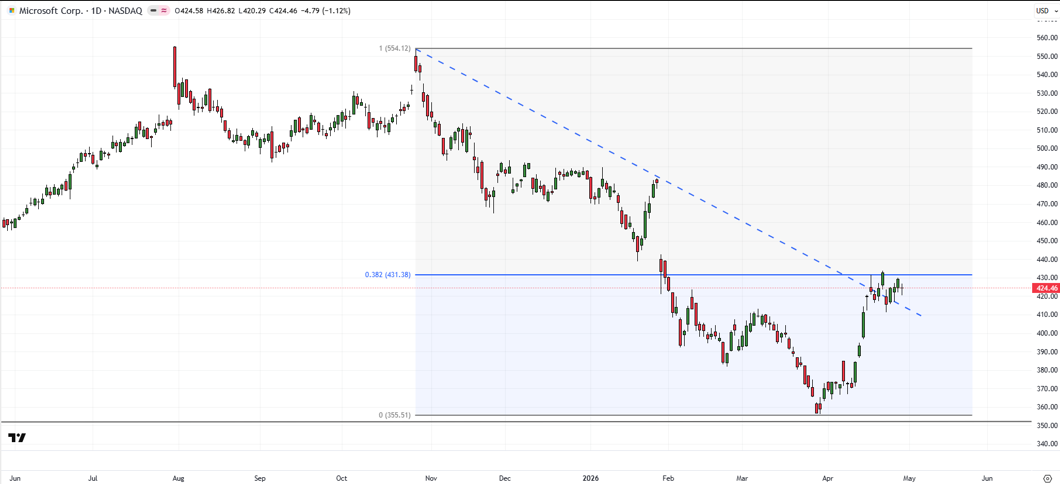
Task: Click the May label on the time axis
Action: pyautogui.click(x=909, y=477)
